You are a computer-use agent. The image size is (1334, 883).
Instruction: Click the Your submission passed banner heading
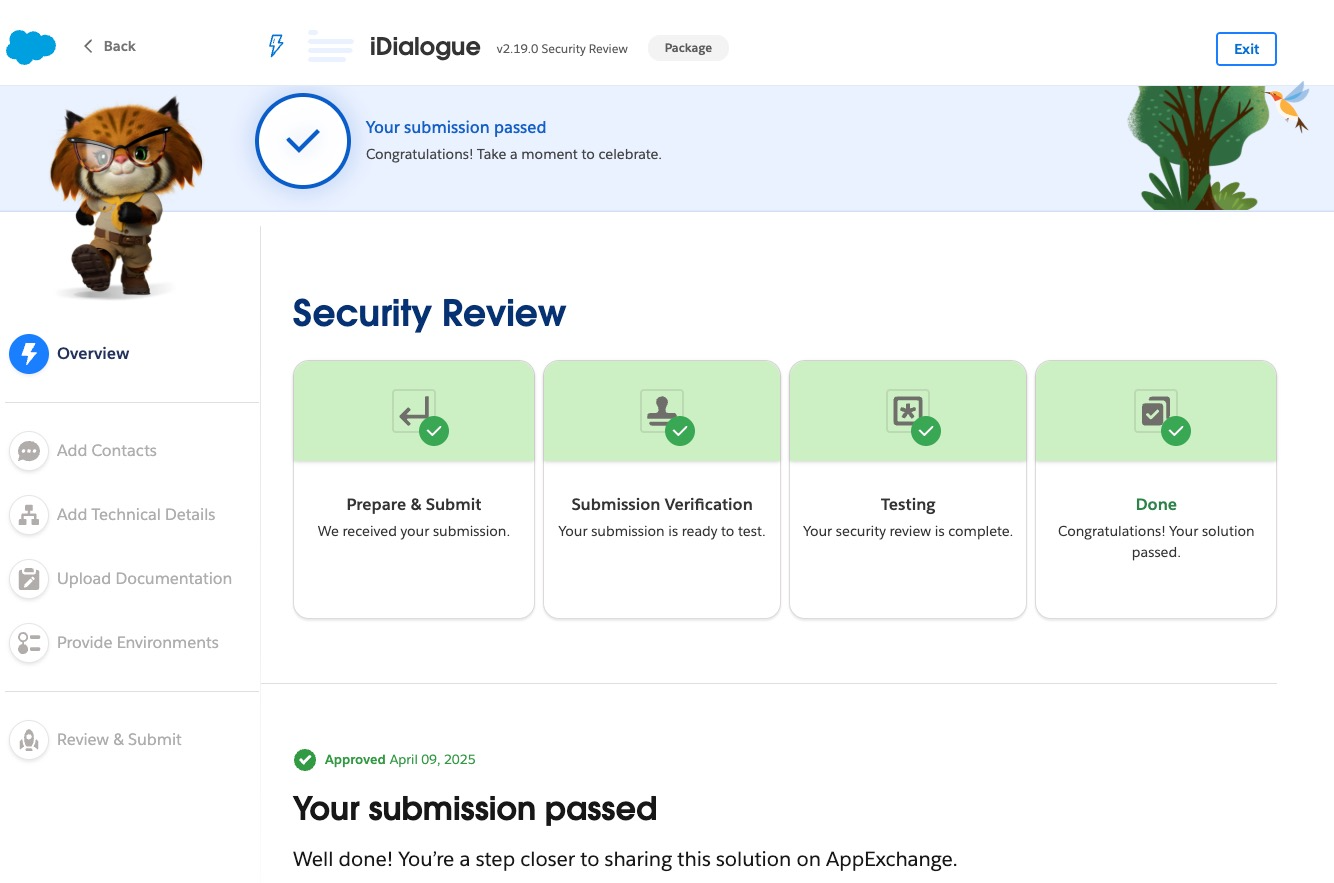coord(456,127)
